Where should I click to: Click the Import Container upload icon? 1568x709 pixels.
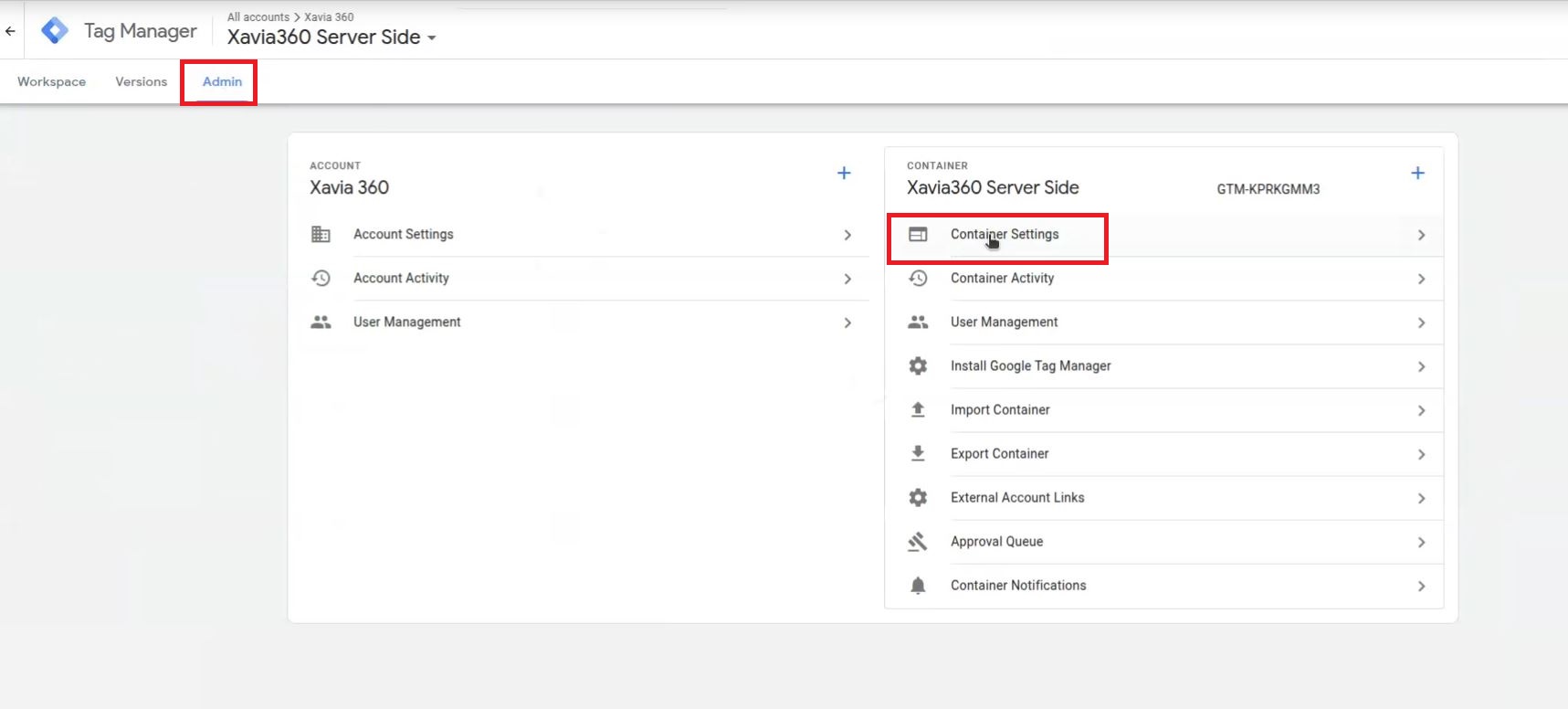pyautogui.click(x=918, y=409)
